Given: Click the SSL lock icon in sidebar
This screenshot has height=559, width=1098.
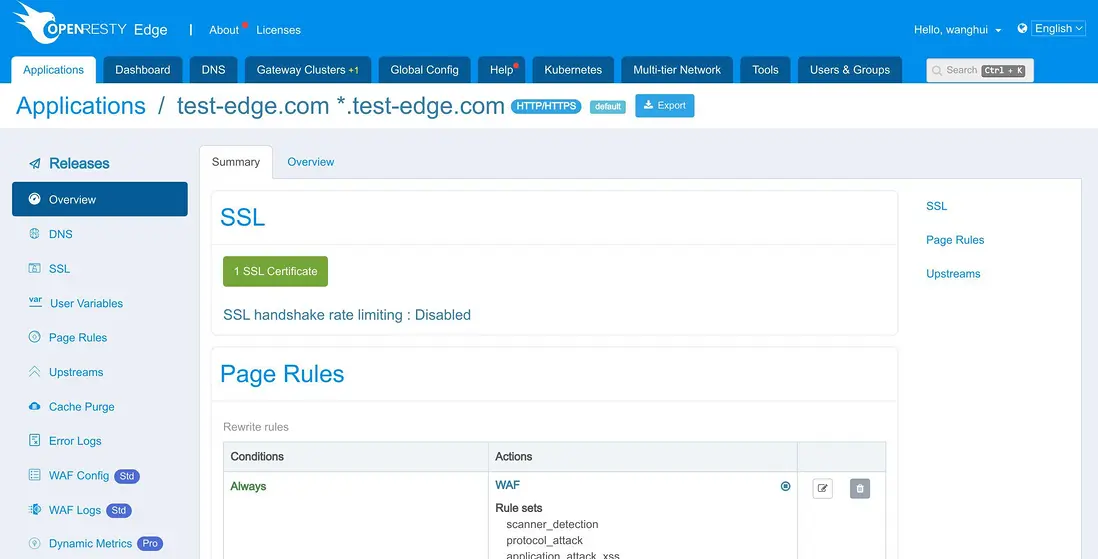Looking at the screenshot, I should pos(34,268).
